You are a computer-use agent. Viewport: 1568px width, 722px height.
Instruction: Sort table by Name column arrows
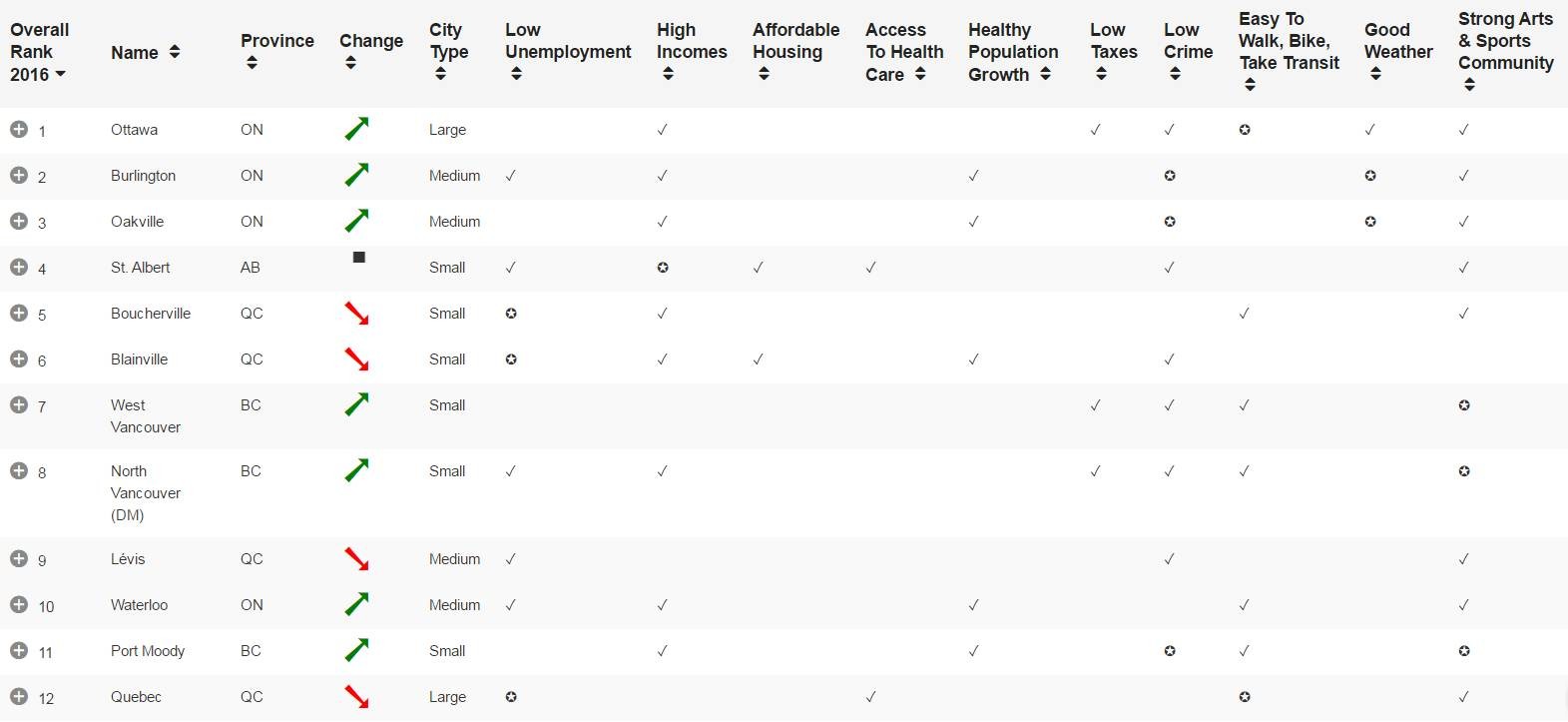[175, 52]
